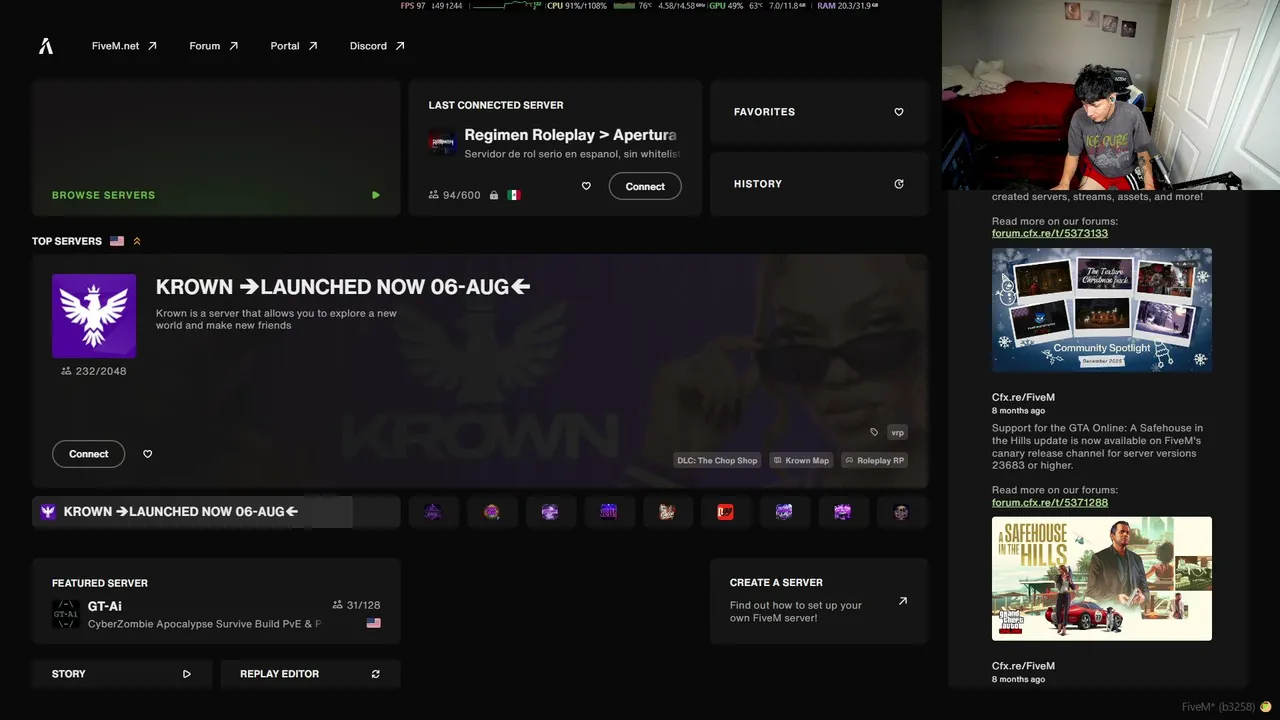Click the refresh-clock icon on History
Viewport: 1280px width, 720px height.
(899, 184)
